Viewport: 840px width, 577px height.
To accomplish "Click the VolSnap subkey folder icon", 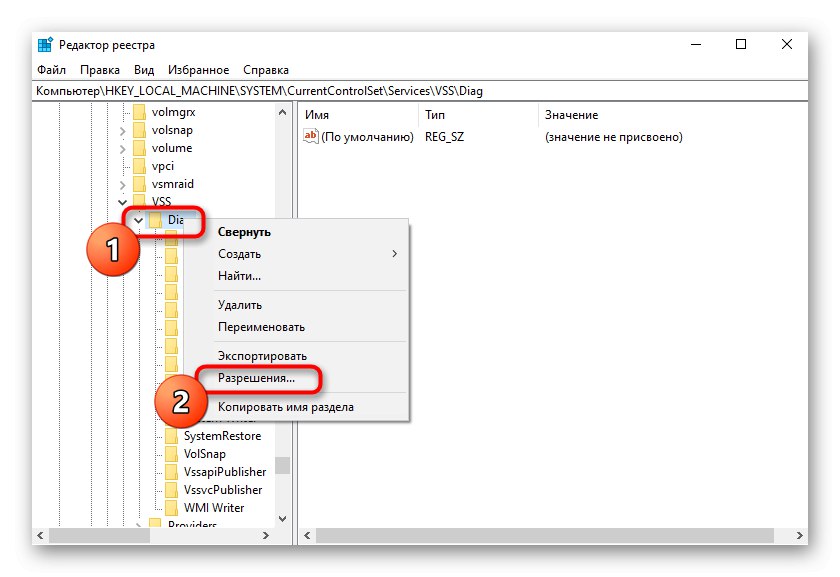I will click(171, 454).
